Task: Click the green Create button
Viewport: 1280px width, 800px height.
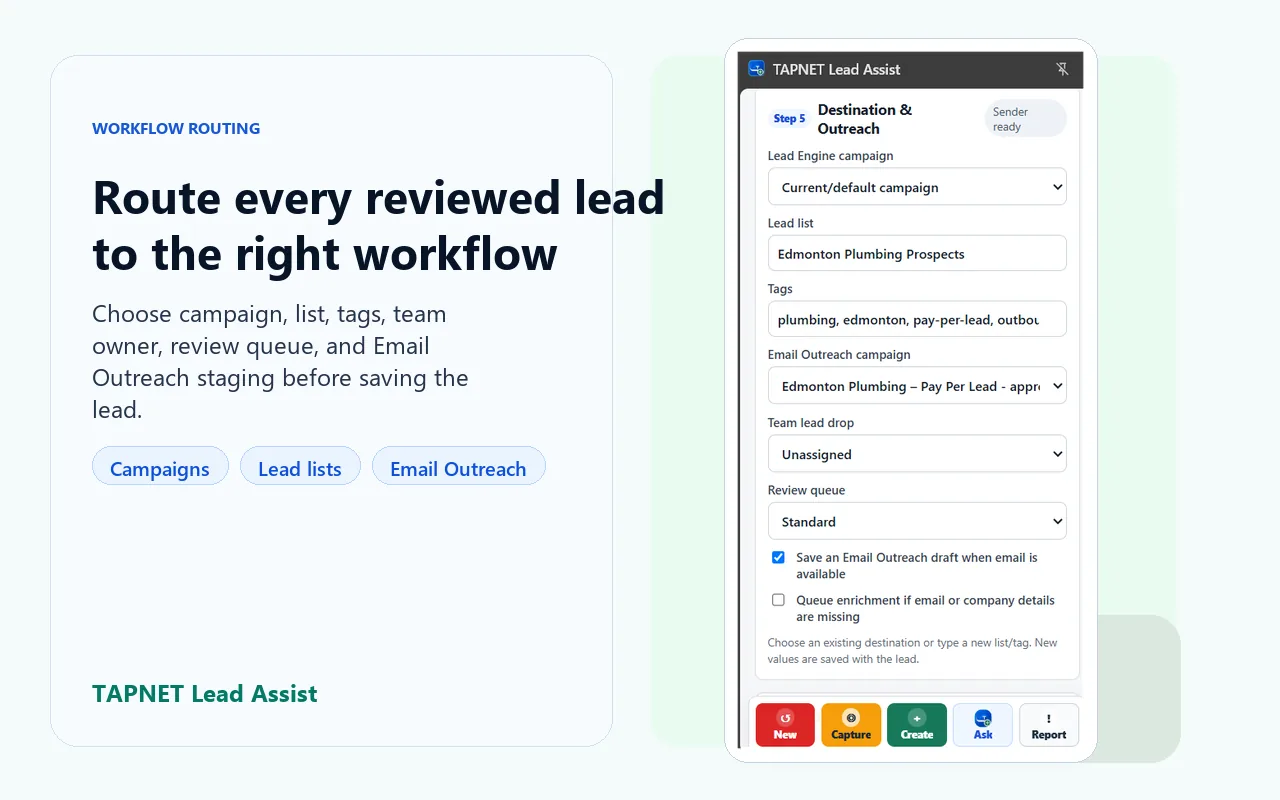Action: click(917, 725)
